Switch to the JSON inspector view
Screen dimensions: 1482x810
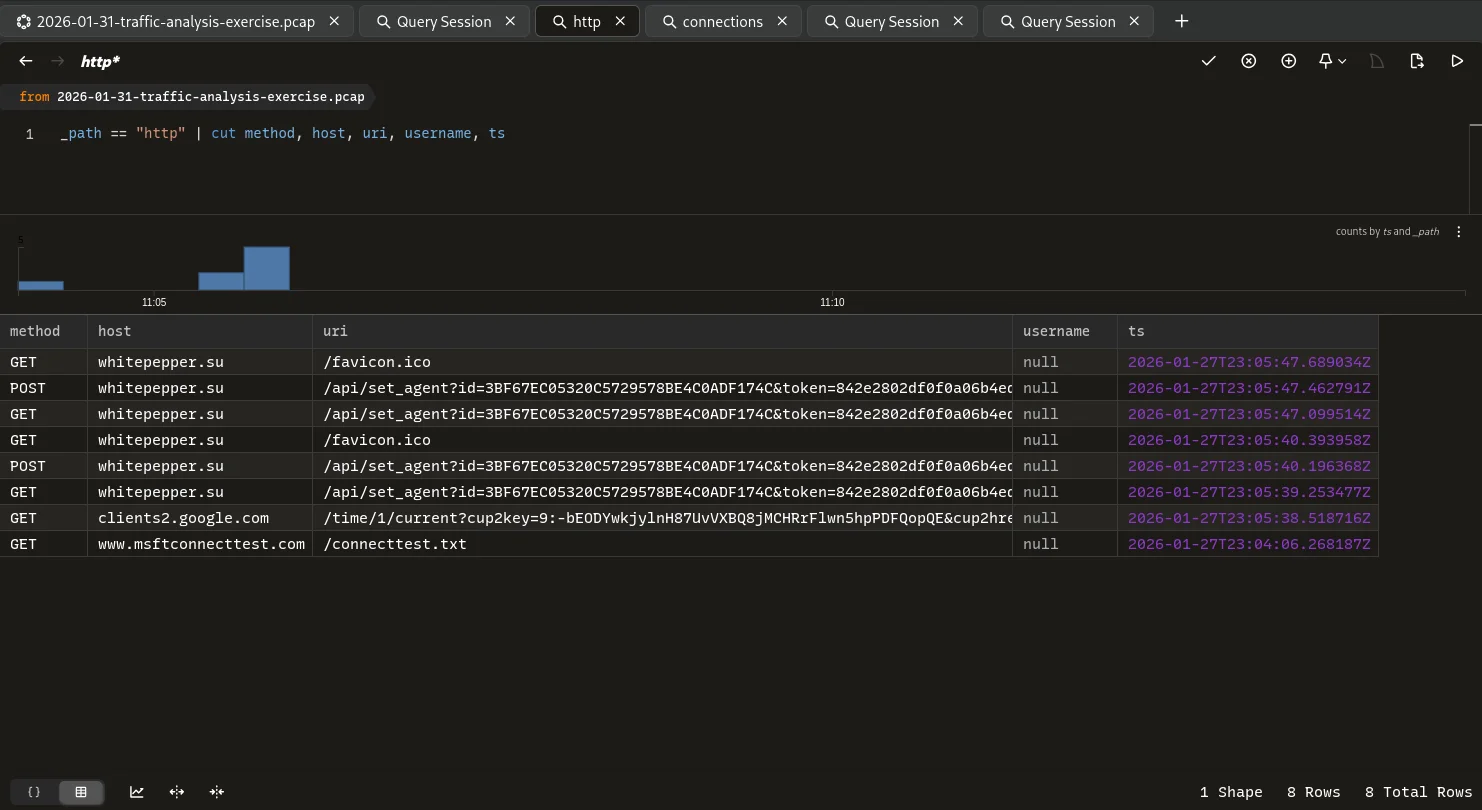[x=34, y=792]
